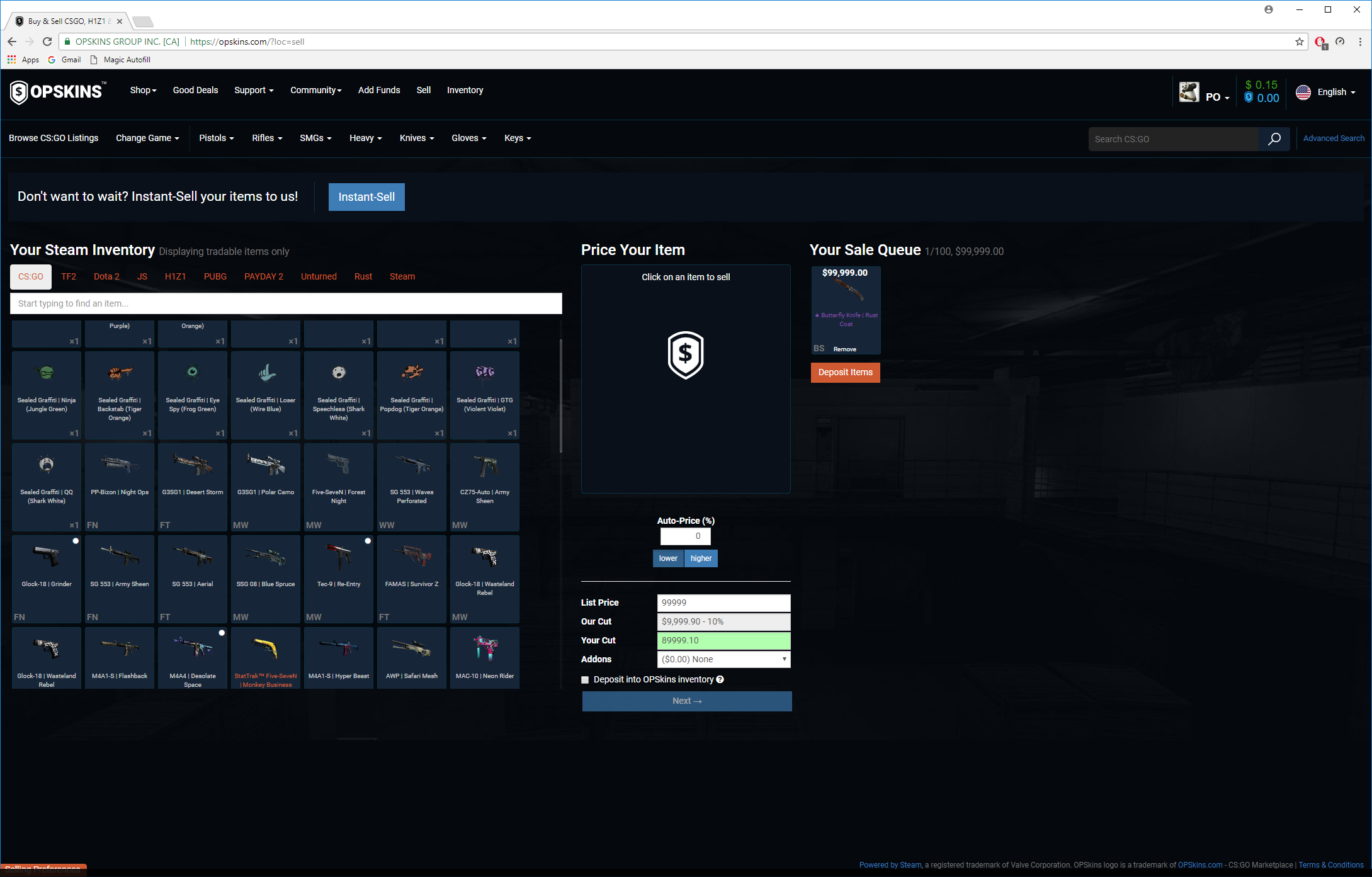Go back with browser back arrow
The width and height of the screenshot is (1372, 877).
(x=12, y=42)
